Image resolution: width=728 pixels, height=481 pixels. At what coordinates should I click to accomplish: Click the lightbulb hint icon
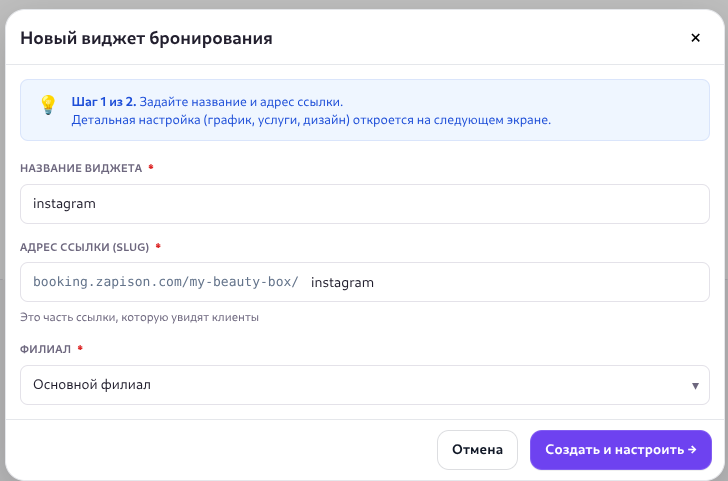(x=47, y=104)
